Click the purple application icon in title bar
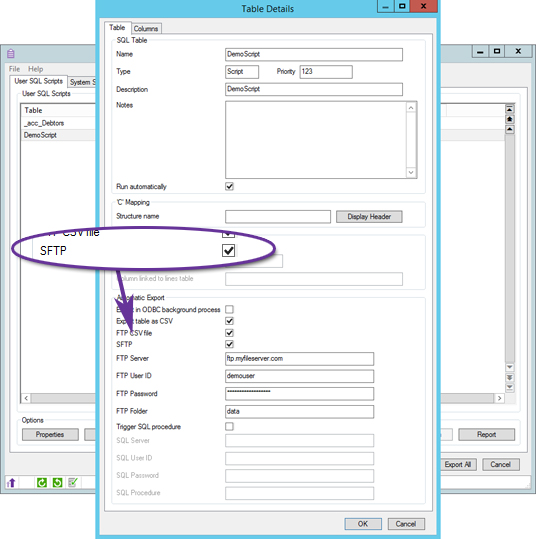Viewport: 536px width, 539px height. 11,54
